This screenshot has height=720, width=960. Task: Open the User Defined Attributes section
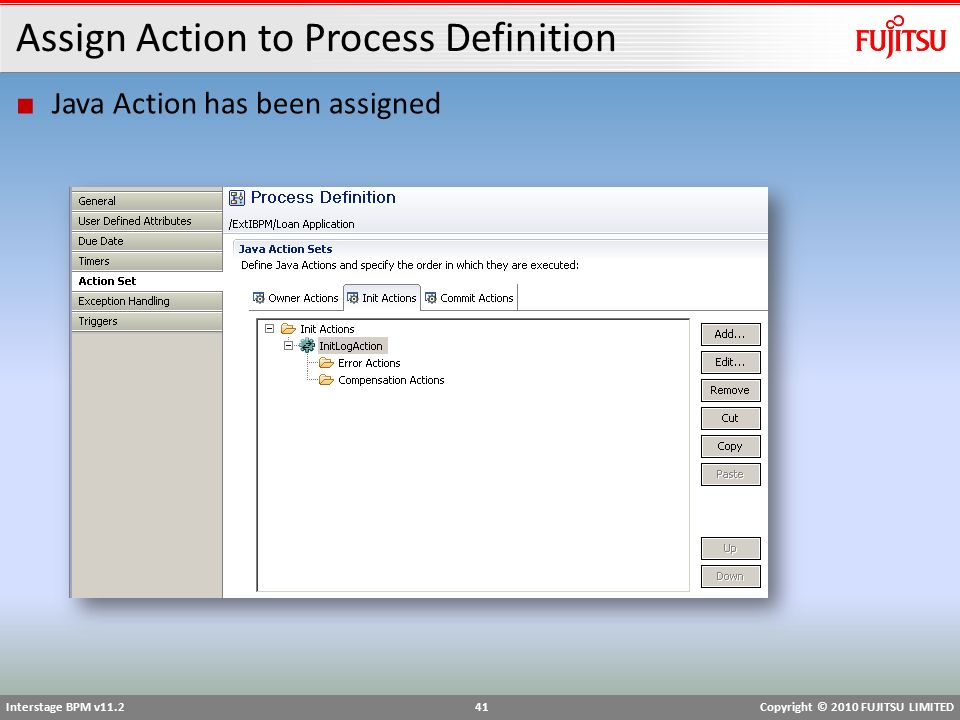click(x=147, y=221)
